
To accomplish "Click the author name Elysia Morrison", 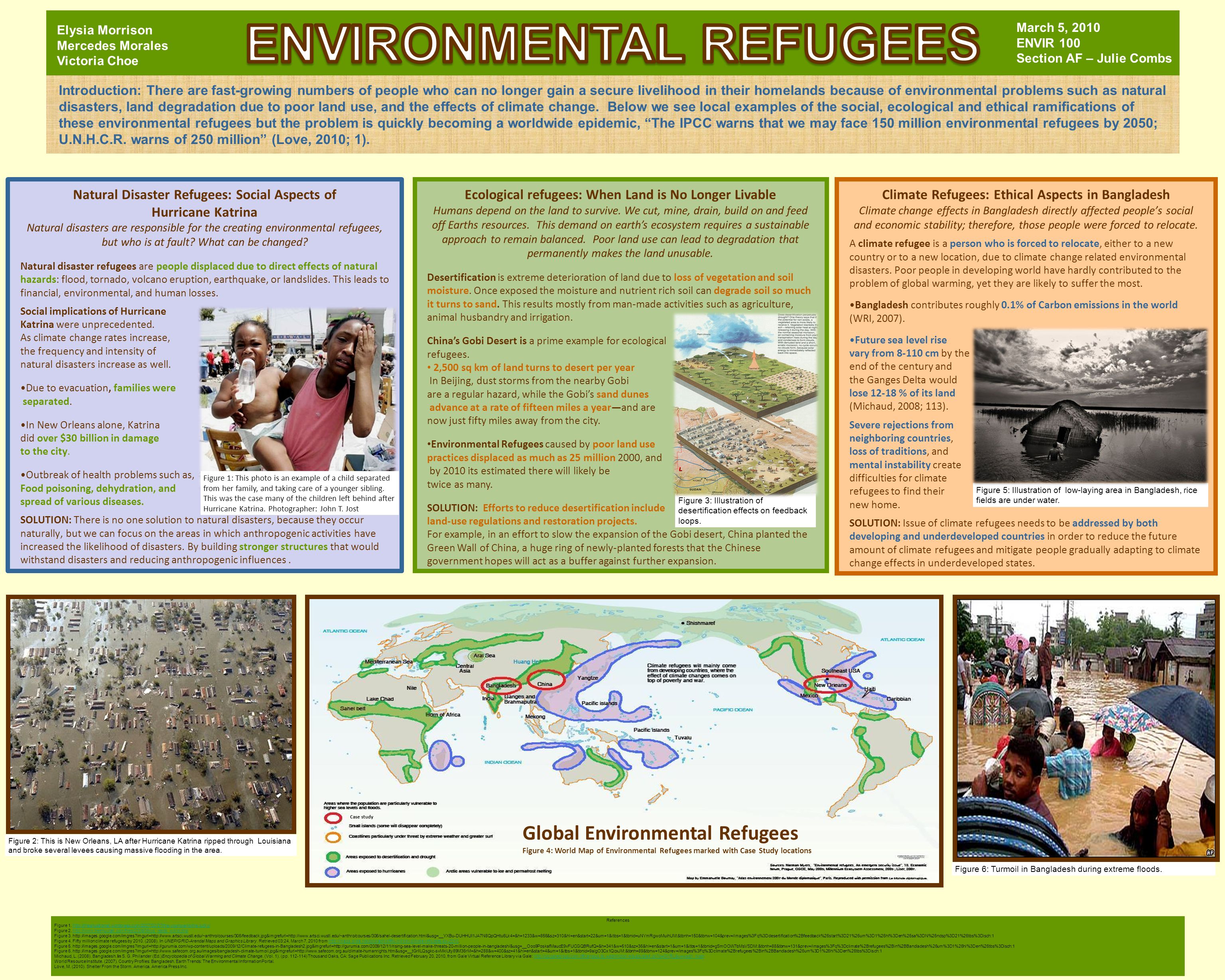I will coord(104,30).
